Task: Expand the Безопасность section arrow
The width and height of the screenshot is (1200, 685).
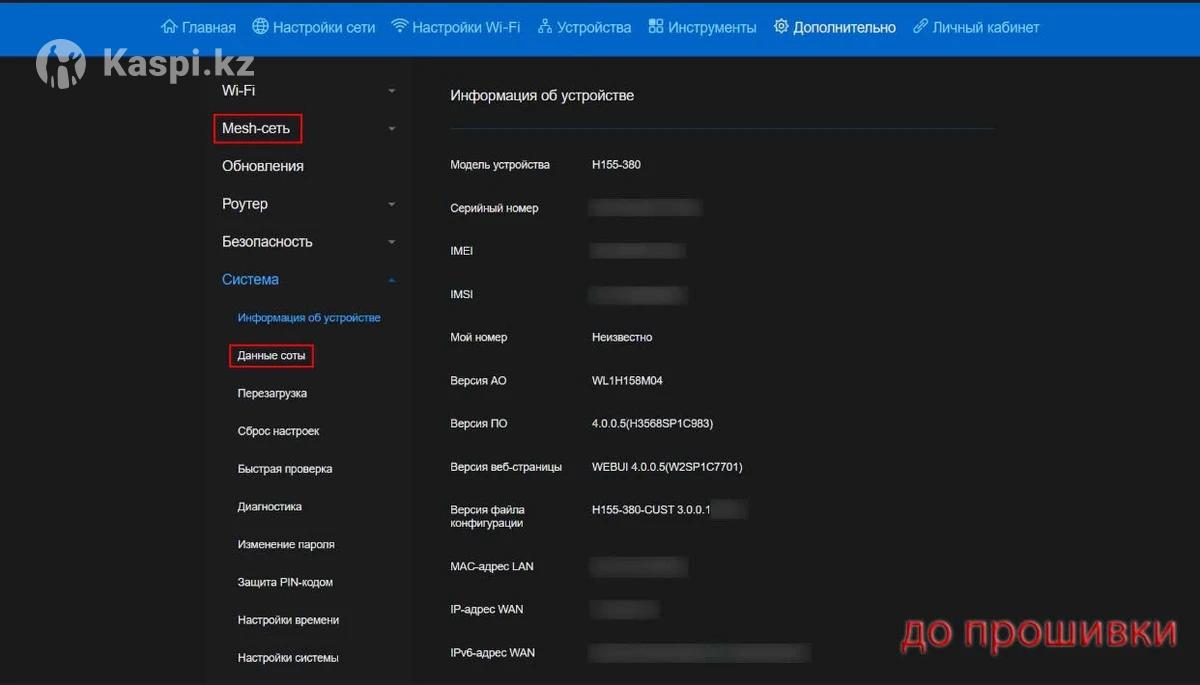Action: click(392, 242)
